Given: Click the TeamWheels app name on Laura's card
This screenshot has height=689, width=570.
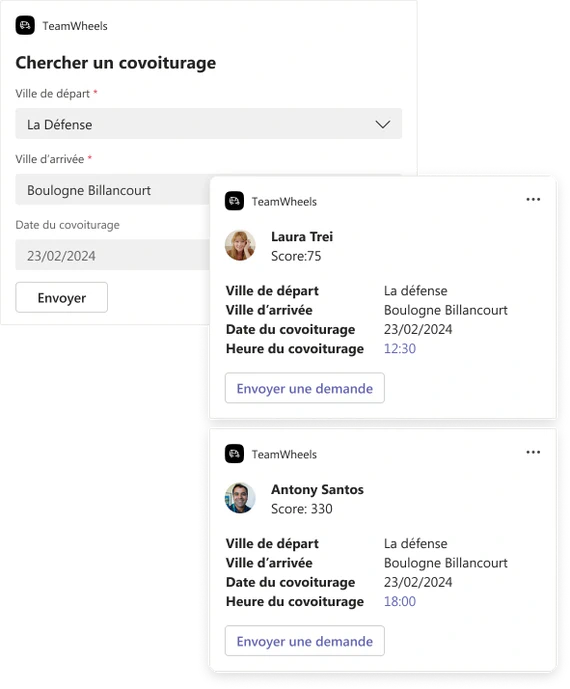Looking at the screenshot, I should coord(284,202).
